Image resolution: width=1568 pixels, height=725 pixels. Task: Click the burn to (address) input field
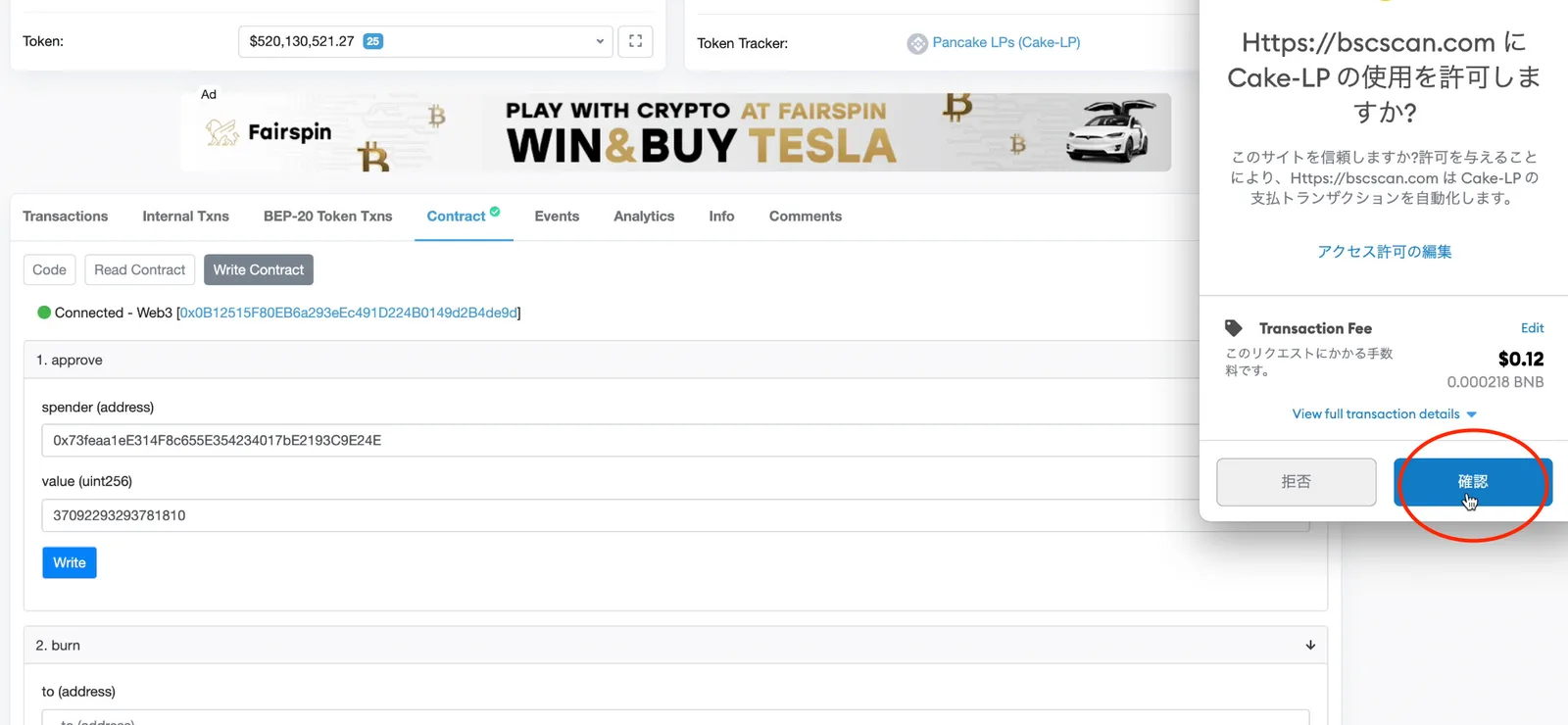675,717
